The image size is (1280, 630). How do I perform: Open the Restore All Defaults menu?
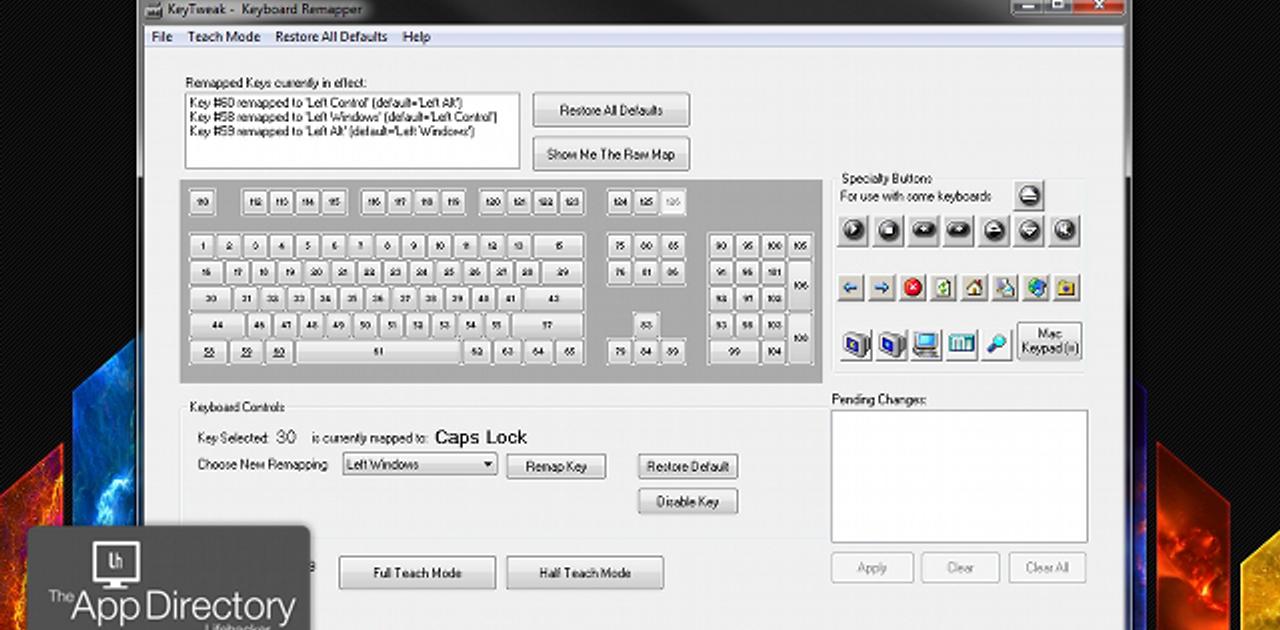click(331, 37)
